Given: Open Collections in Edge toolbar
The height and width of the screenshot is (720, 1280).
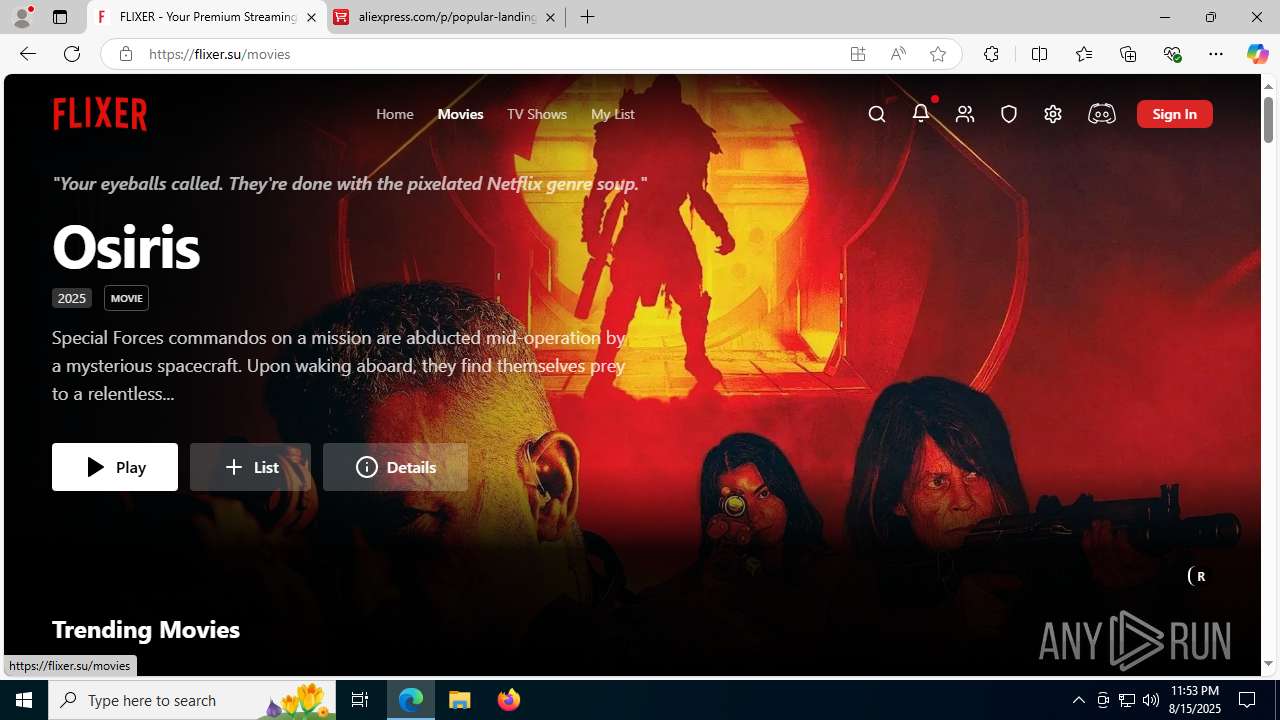Looking at the screenshot, I should coord(1128,54).
